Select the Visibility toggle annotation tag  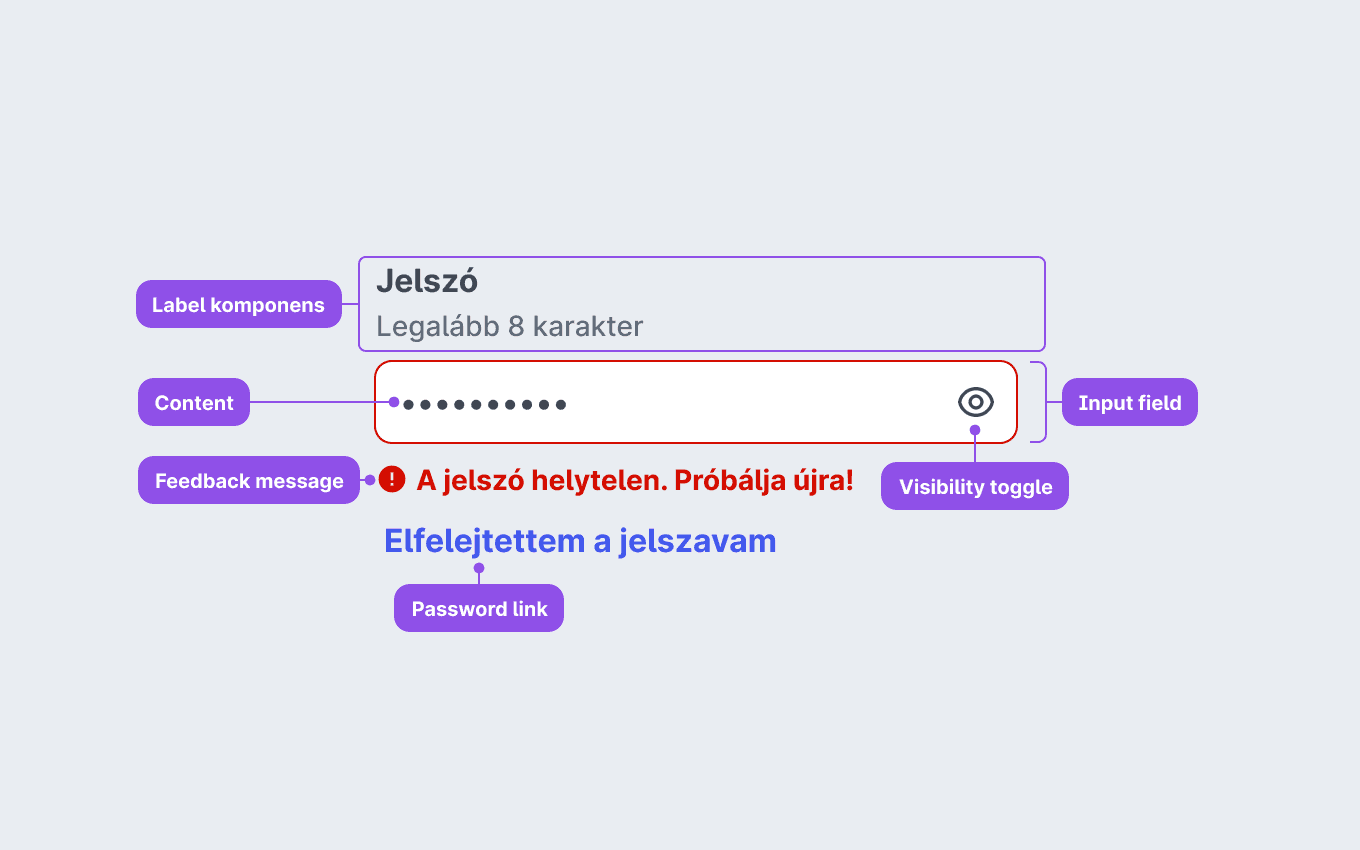[975, 486]
